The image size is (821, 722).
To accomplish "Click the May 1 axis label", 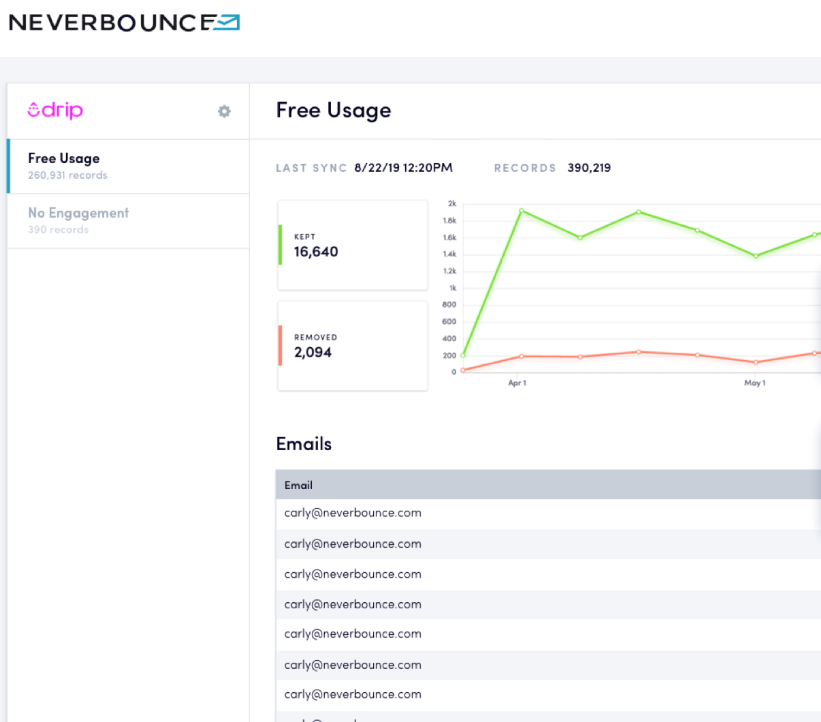I will point(755,383).
